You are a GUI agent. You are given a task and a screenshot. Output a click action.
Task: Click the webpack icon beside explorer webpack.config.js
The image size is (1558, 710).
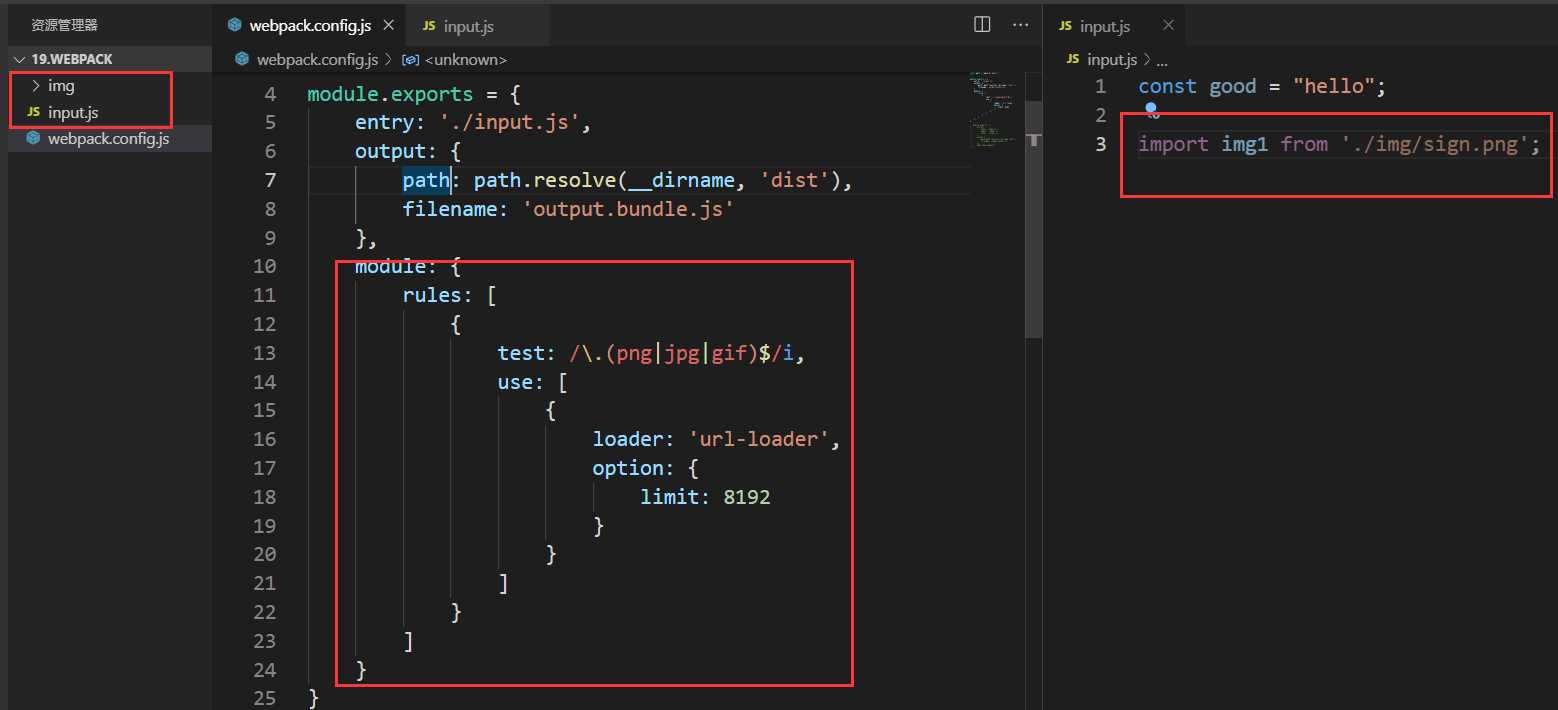[33, 138]
